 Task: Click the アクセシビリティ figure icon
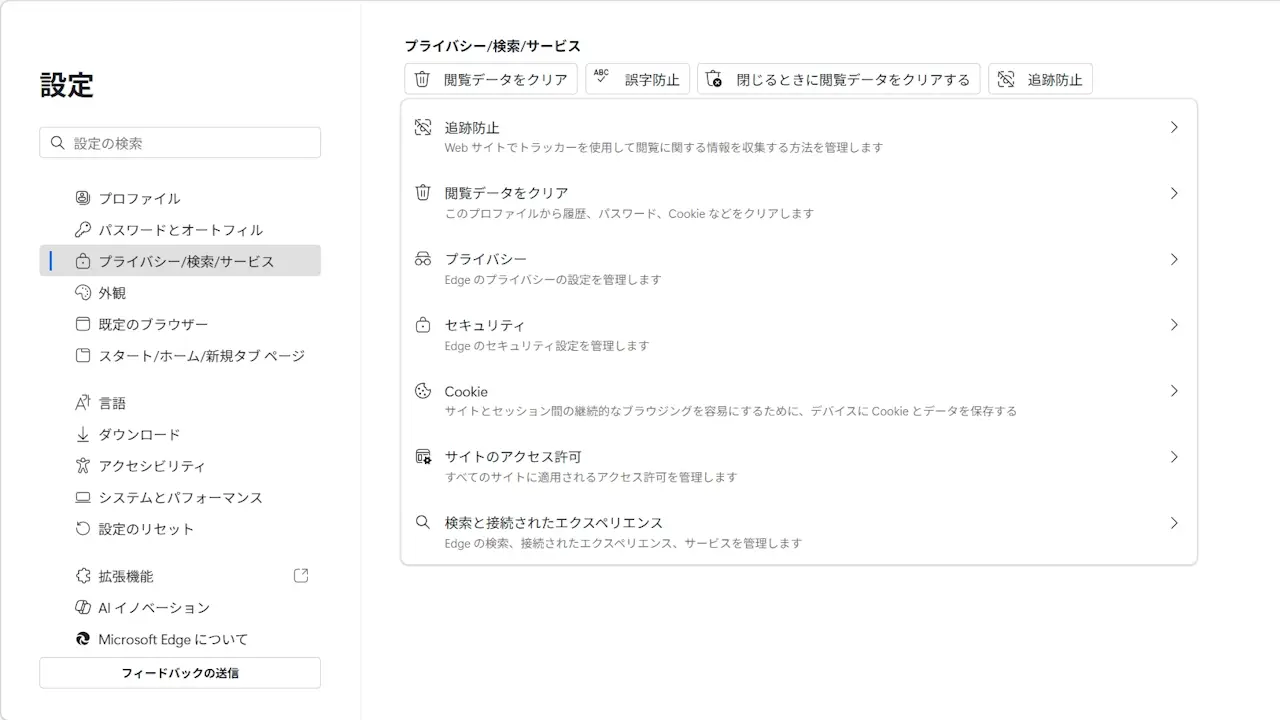(x=83, y=466)
